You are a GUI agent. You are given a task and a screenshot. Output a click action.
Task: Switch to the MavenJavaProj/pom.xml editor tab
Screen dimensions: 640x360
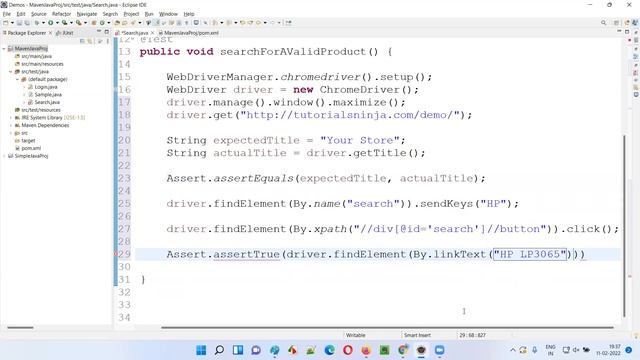coord(188,33)
